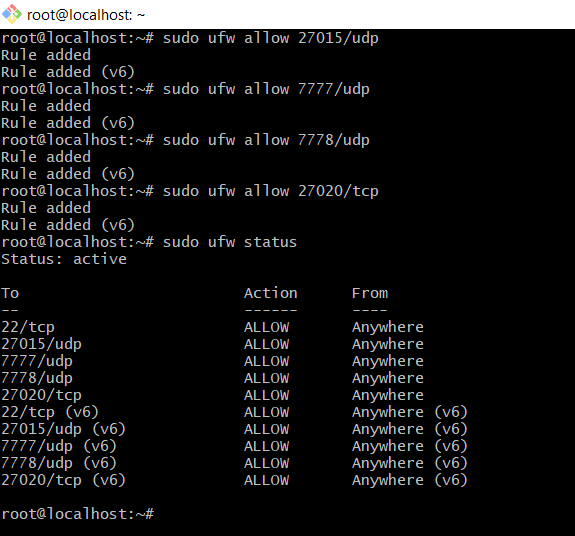Click ALLOW in the 7778/udp (v6) row
Screen dimensions: 575x536
tap(266, 463)
